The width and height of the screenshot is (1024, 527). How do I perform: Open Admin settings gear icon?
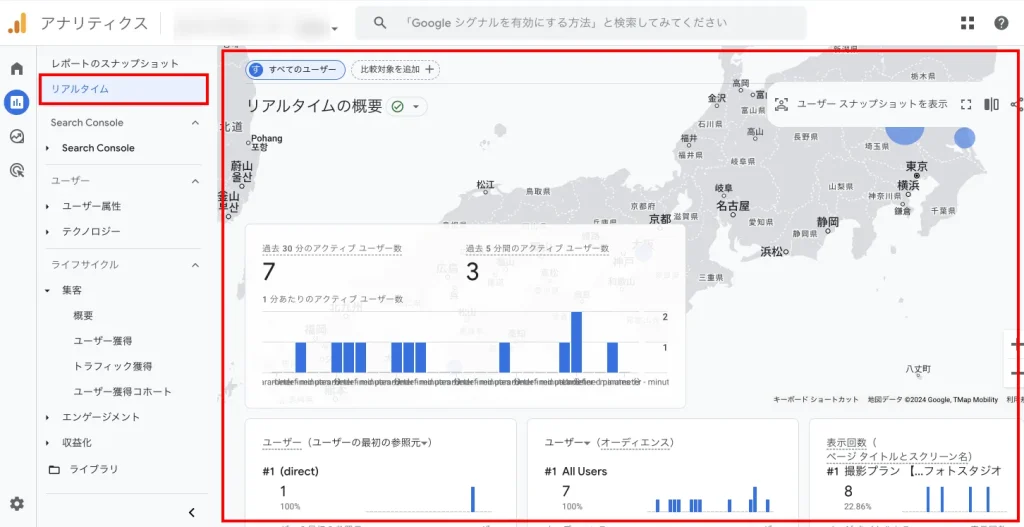17,503
